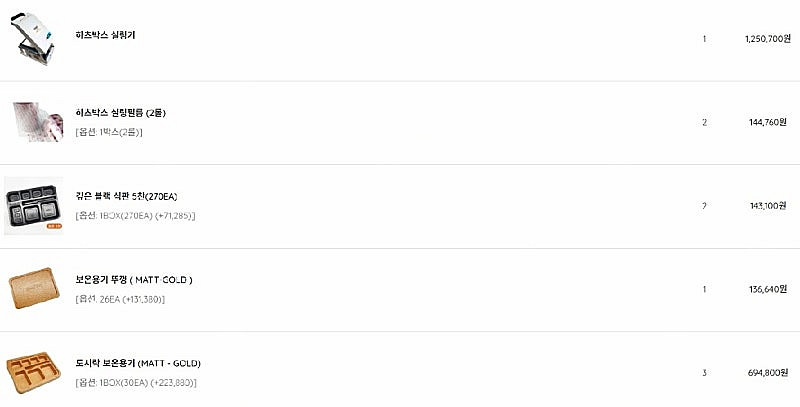This screenshot has width=800, height=407.
Task: Open the gold lunchbox tray product image
Action: [35, 371]
